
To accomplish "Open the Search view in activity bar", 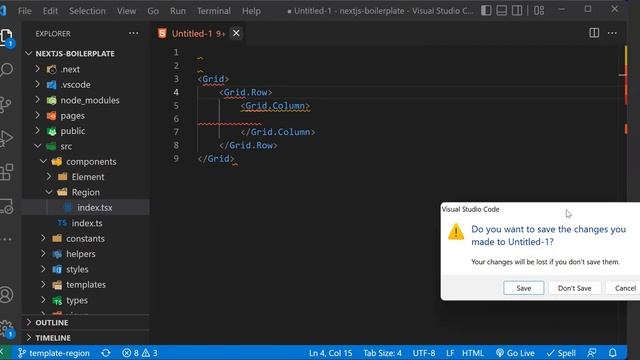I will point(7,70).
